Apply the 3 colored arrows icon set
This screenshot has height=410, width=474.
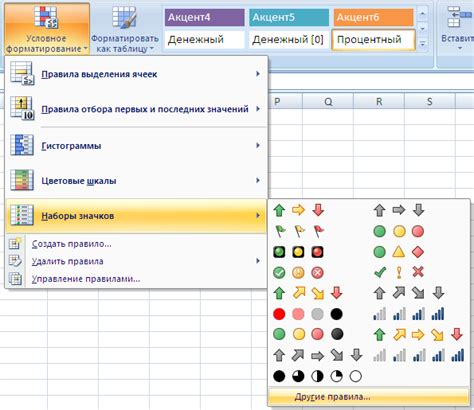click(x=298, y=210)
